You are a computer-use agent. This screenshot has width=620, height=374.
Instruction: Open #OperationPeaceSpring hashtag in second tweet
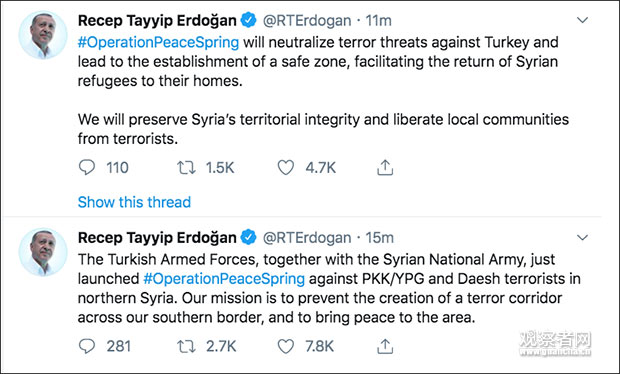coord(224,279)
